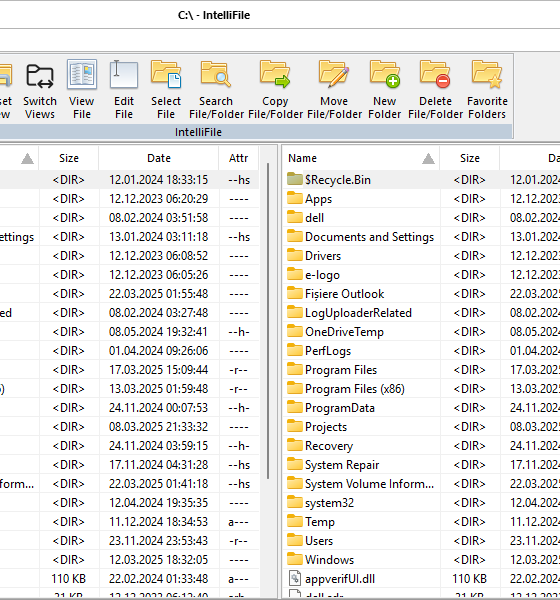Click date 12.04.2024 19:35:35 in left pane
The height and width of the screenshot is (600, 560).
pyautogui.click(x=158, y=502)
